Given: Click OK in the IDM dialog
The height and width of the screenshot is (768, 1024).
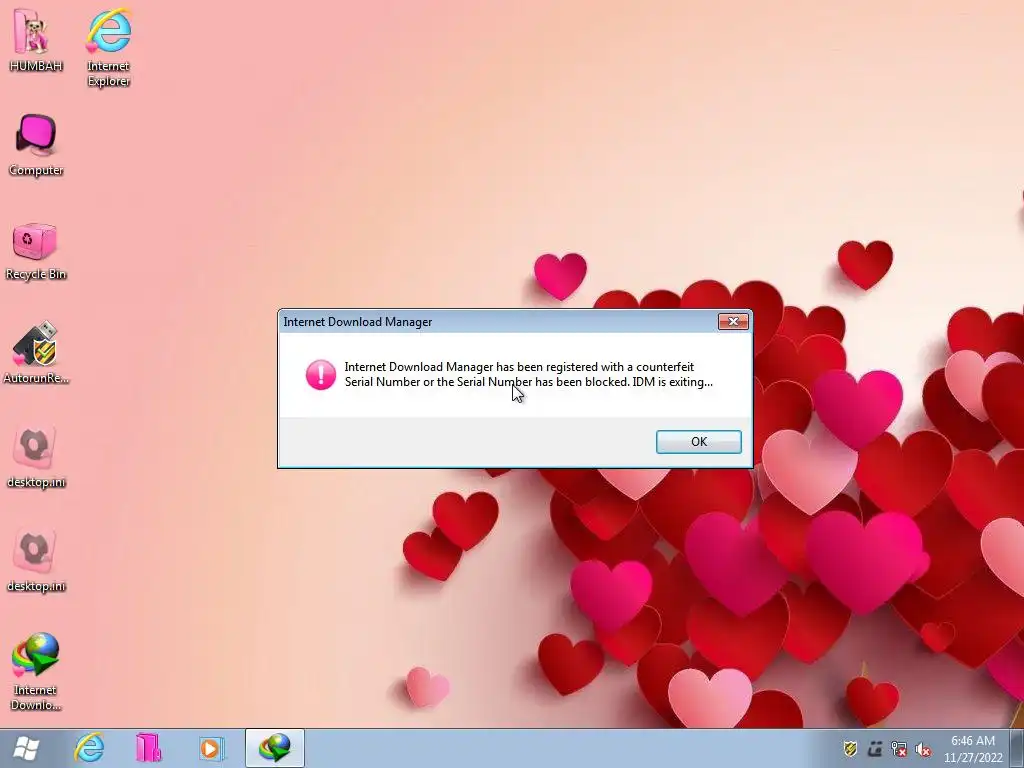Looking at the screenshot, I should 698,441.
